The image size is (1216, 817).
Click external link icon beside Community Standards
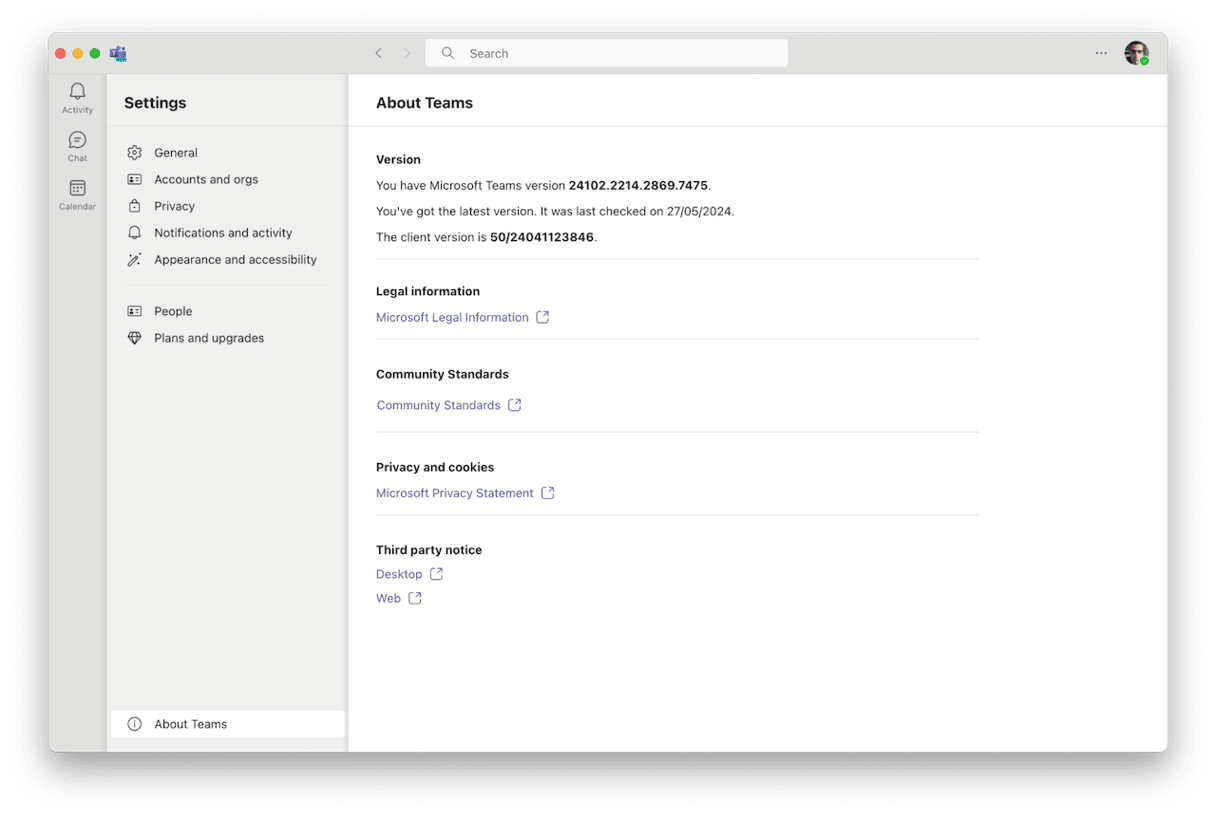tap(515, 405)
